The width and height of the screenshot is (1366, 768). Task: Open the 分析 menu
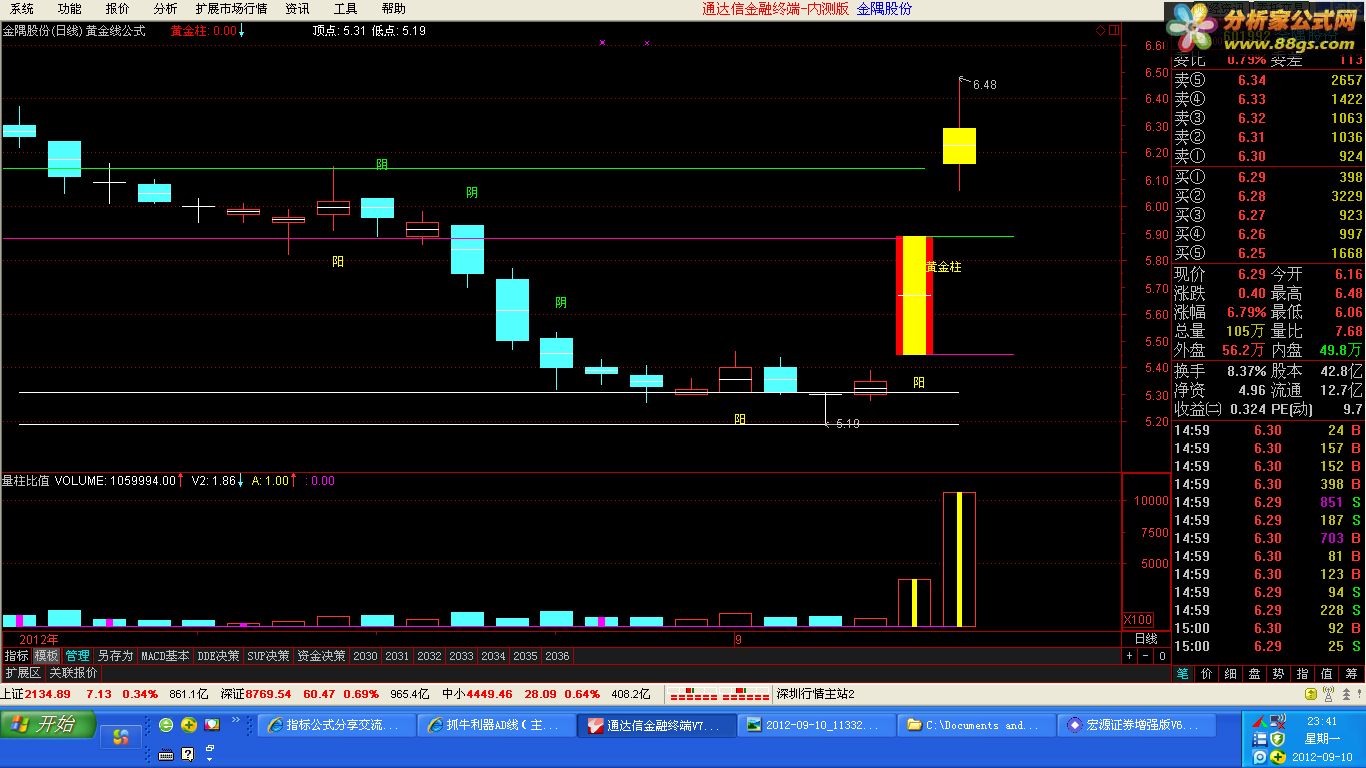tap(165, 8)
